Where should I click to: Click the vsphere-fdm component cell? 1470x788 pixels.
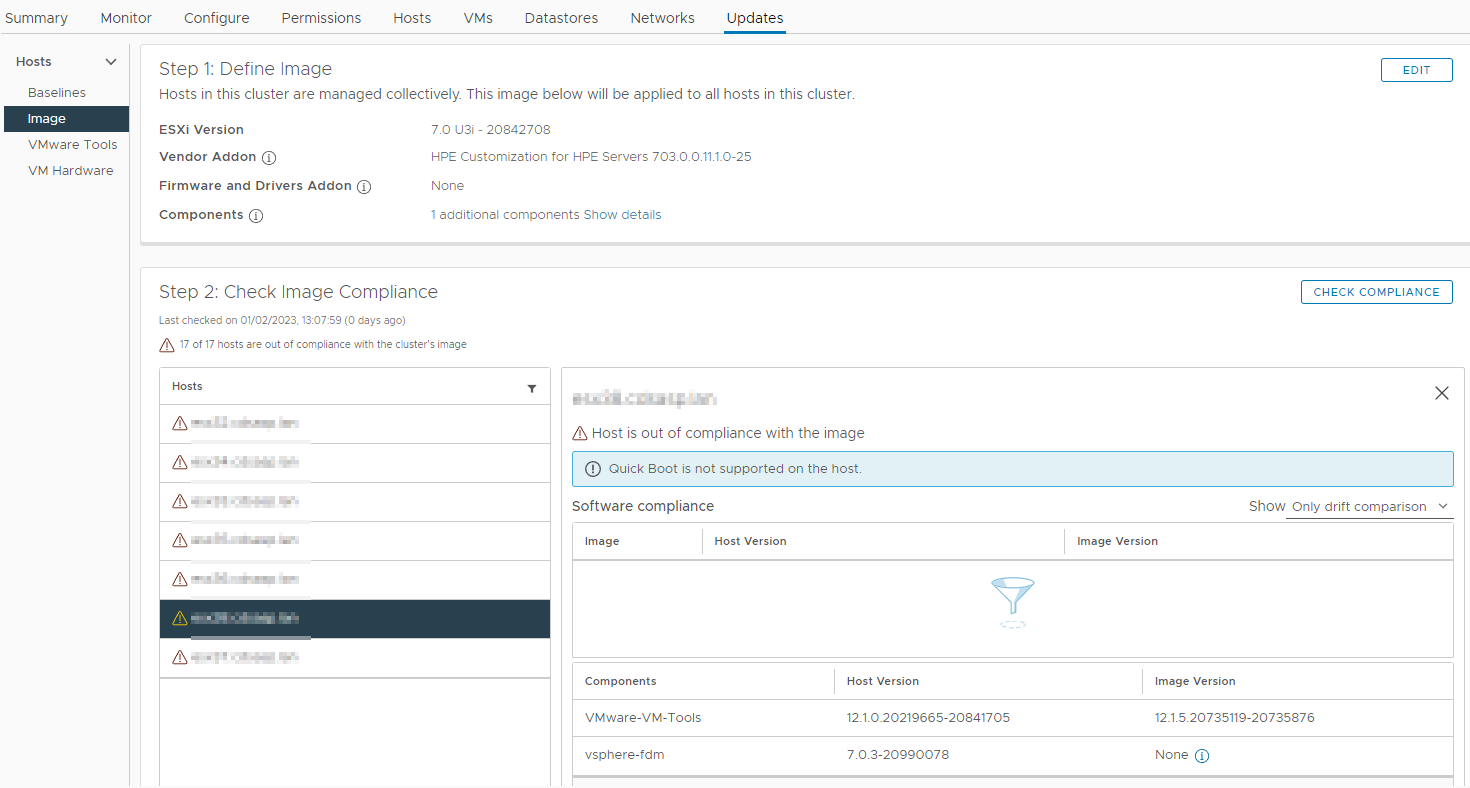[x=625, y=755]
